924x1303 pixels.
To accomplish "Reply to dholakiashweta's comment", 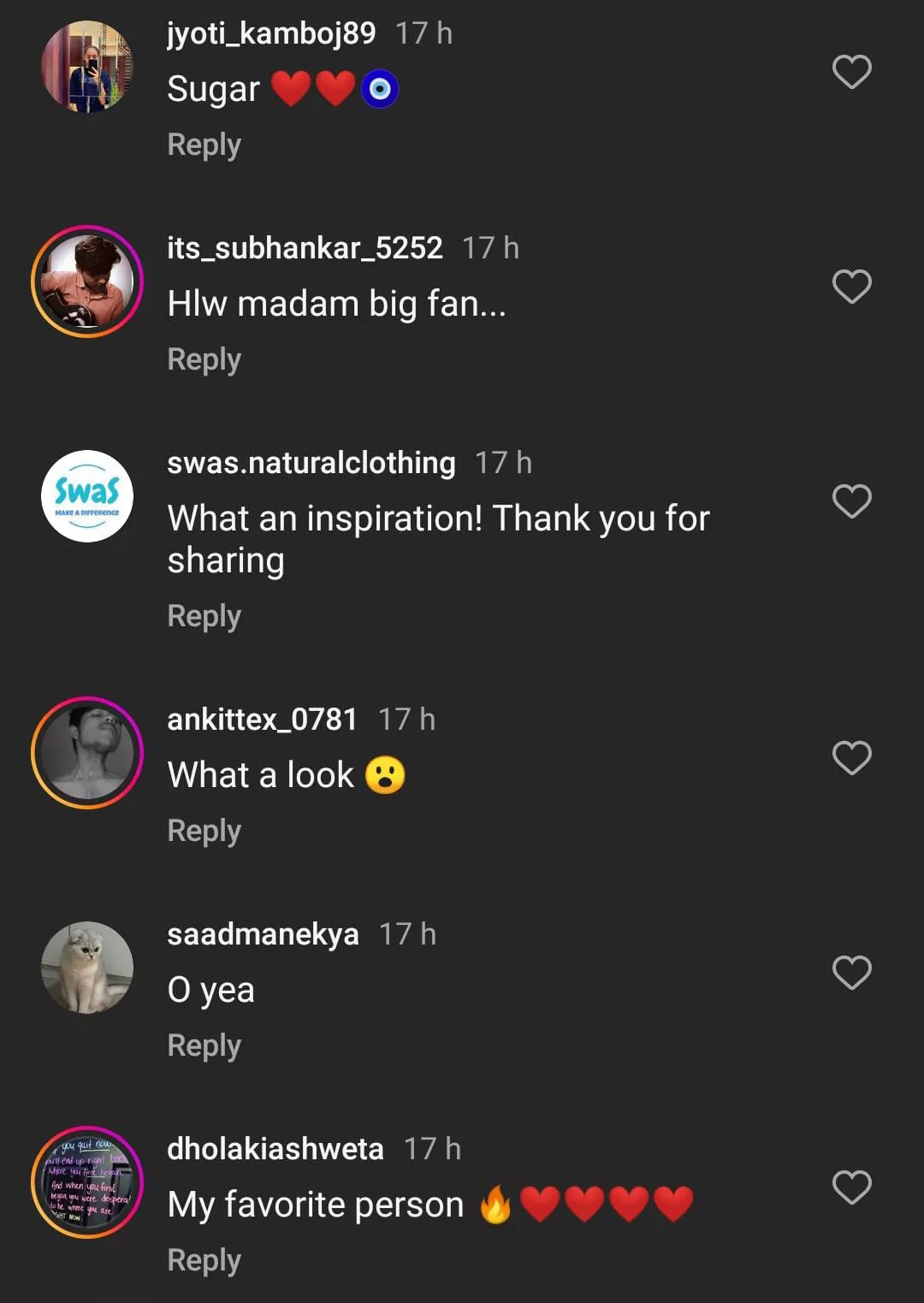I will pos(204,1260).
